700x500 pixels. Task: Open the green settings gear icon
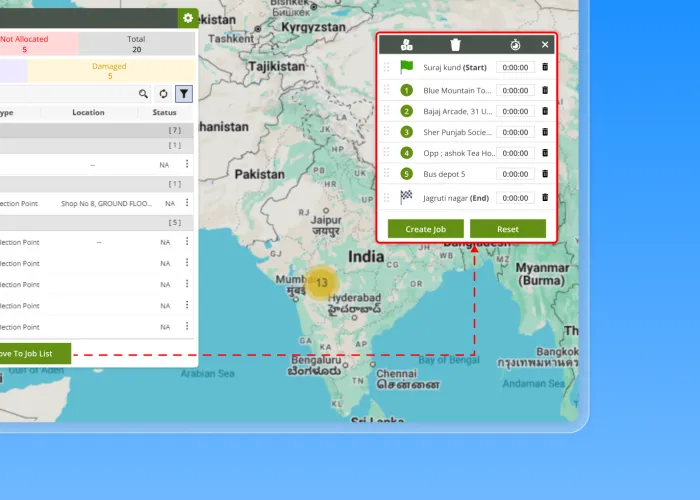pyautogui.click(x=187, y=18)
